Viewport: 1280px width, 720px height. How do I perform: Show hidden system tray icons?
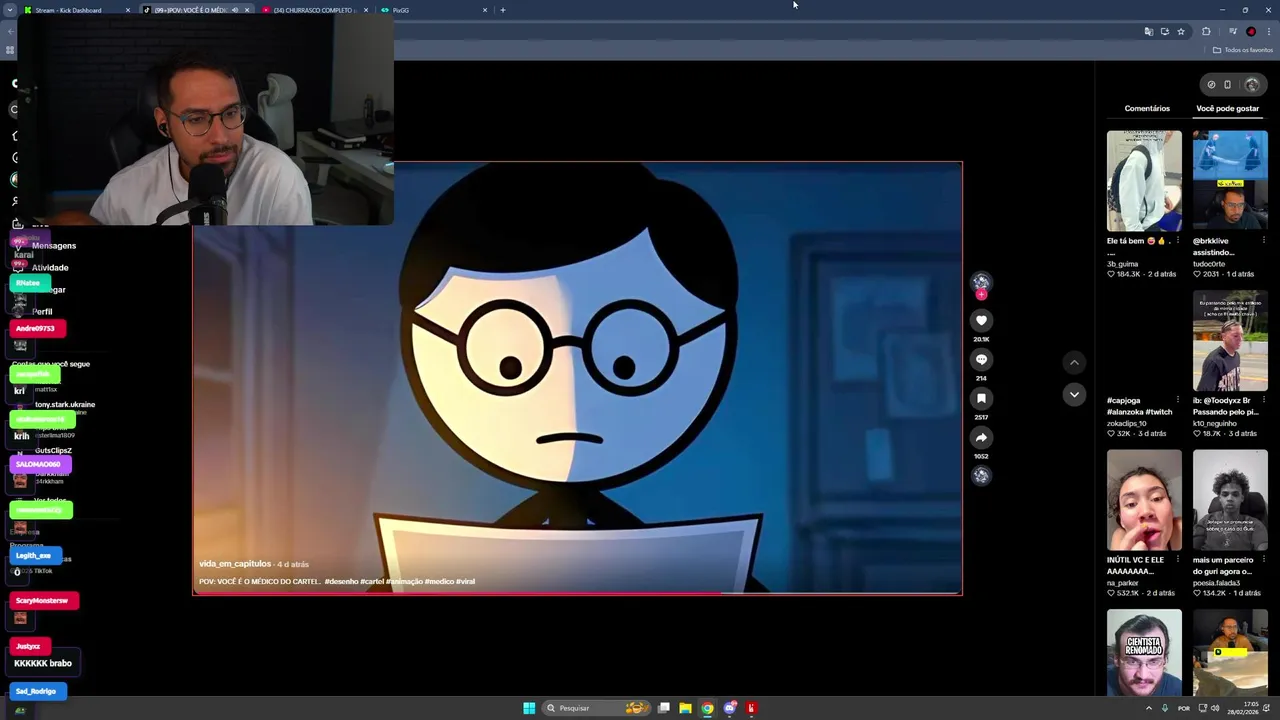pos(1148,708)
